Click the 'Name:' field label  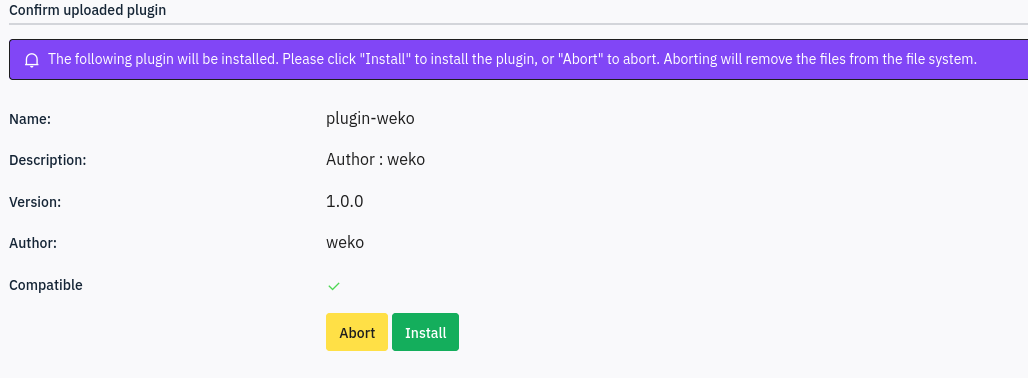coord(30,119)
